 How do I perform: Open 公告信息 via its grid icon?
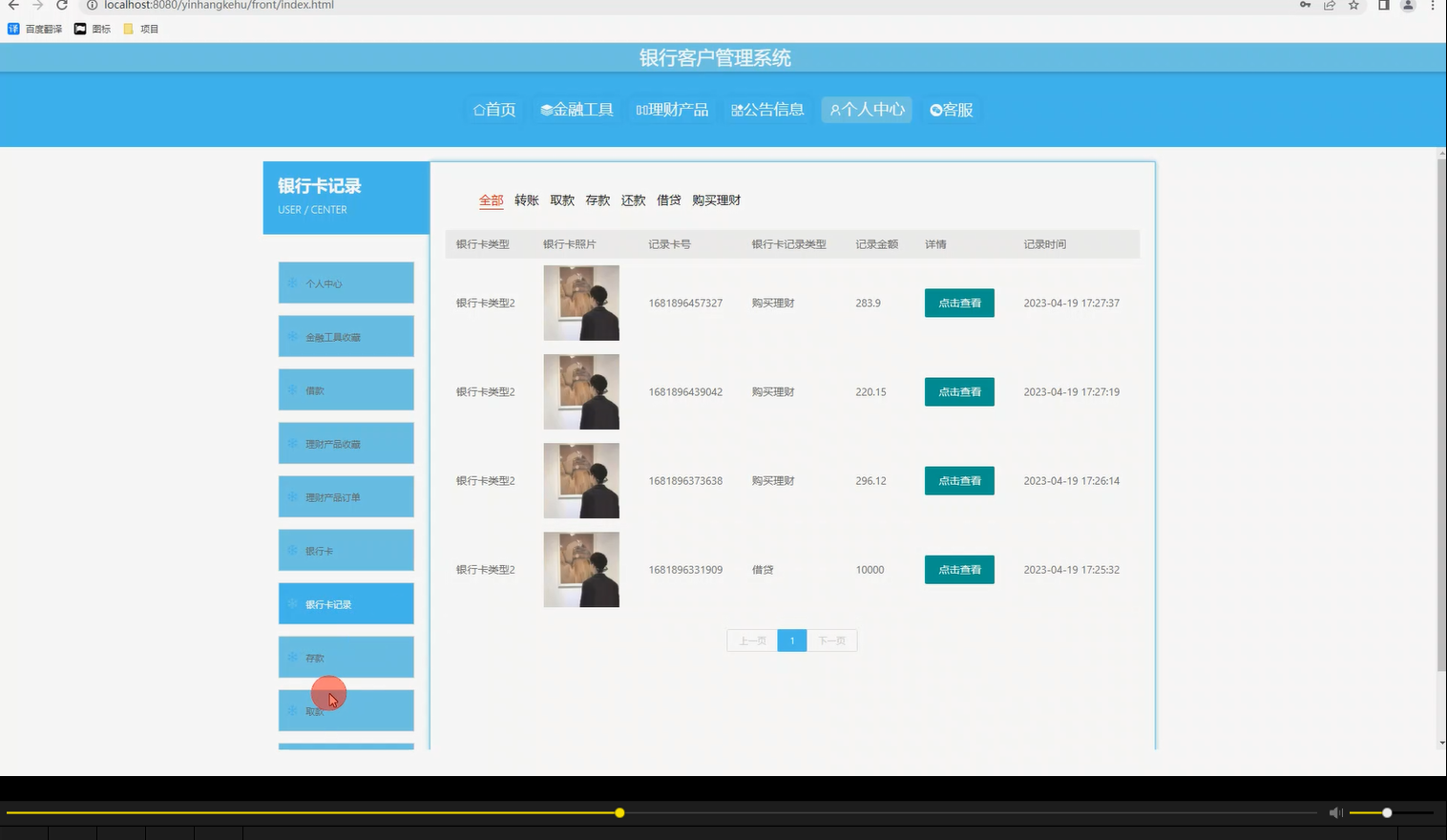click(x=737, y=109)
